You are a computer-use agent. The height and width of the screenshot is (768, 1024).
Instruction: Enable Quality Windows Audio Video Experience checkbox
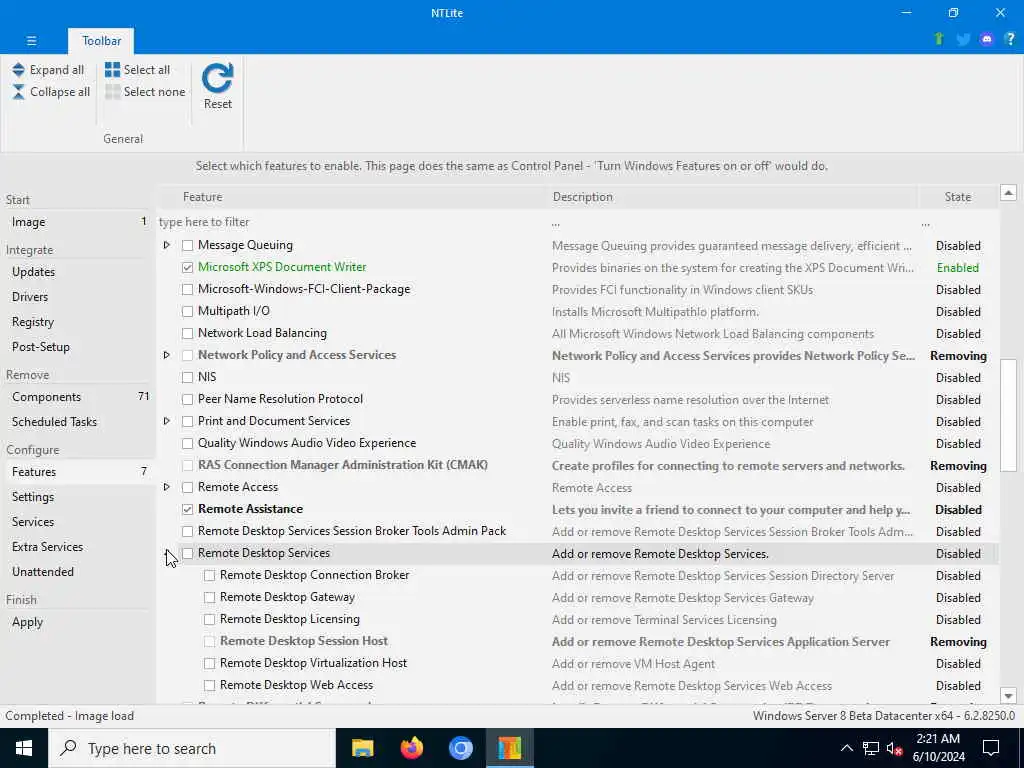[187, 443]
